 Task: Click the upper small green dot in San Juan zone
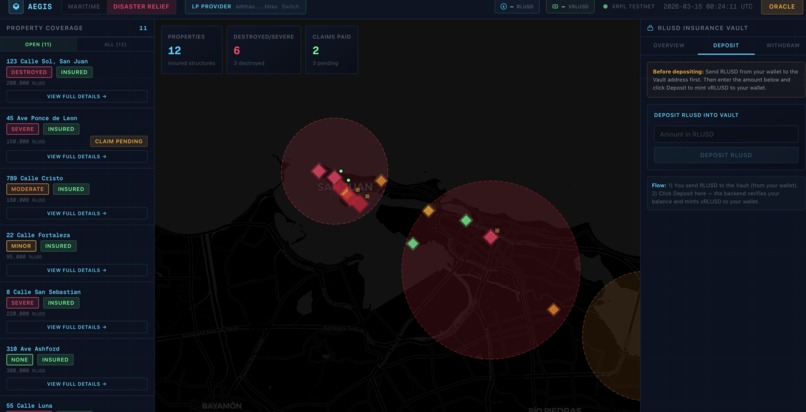point(341,171)
